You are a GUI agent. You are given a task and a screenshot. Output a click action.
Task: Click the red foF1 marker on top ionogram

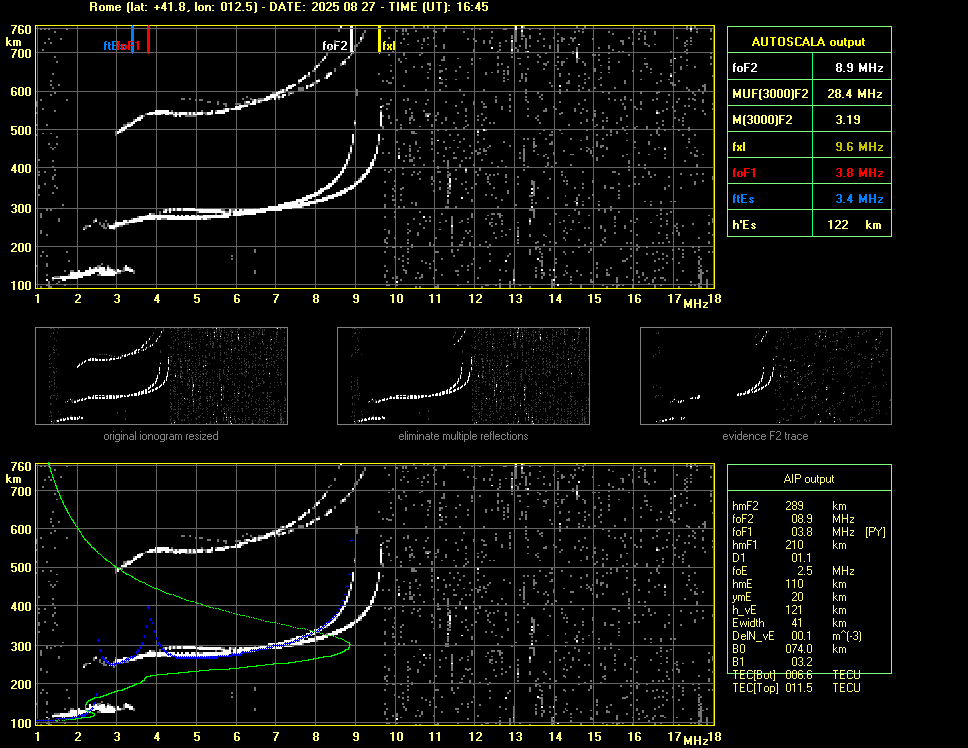coord(148,39)
